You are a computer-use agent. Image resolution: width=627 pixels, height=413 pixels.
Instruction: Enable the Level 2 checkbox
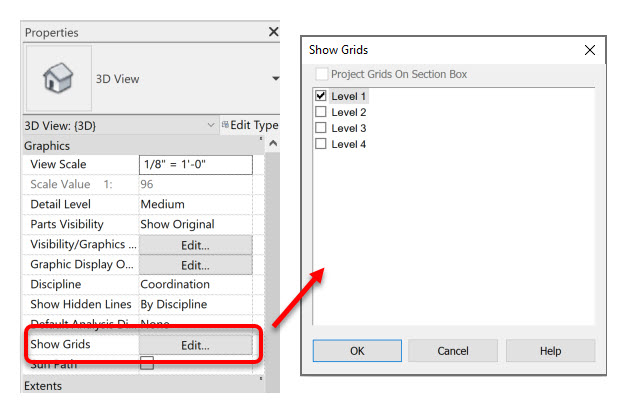pos(321,112)
